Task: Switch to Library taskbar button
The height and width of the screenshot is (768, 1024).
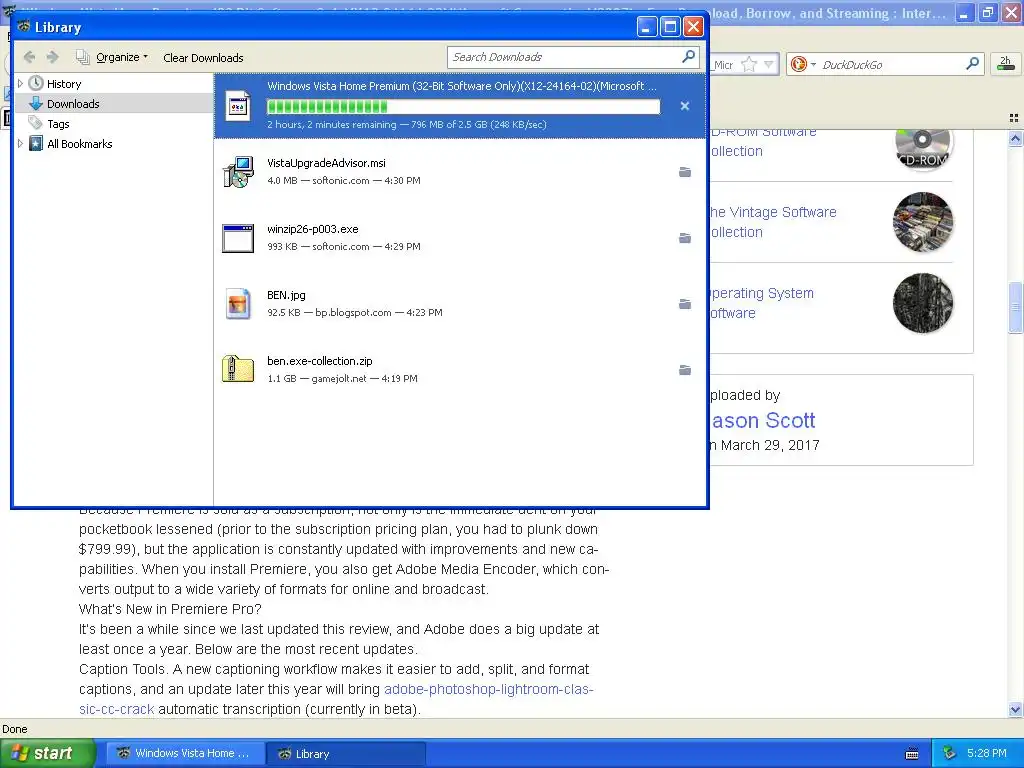Action: (346, 753)
